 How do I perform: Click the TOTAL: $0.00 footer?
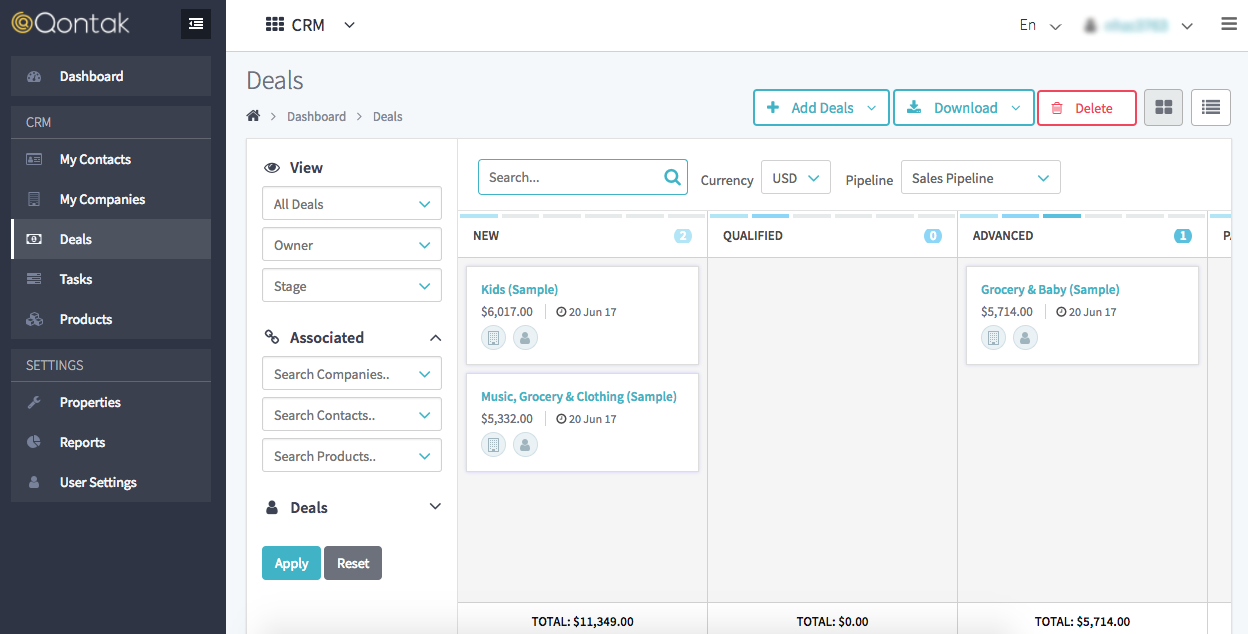click(832, 622)
